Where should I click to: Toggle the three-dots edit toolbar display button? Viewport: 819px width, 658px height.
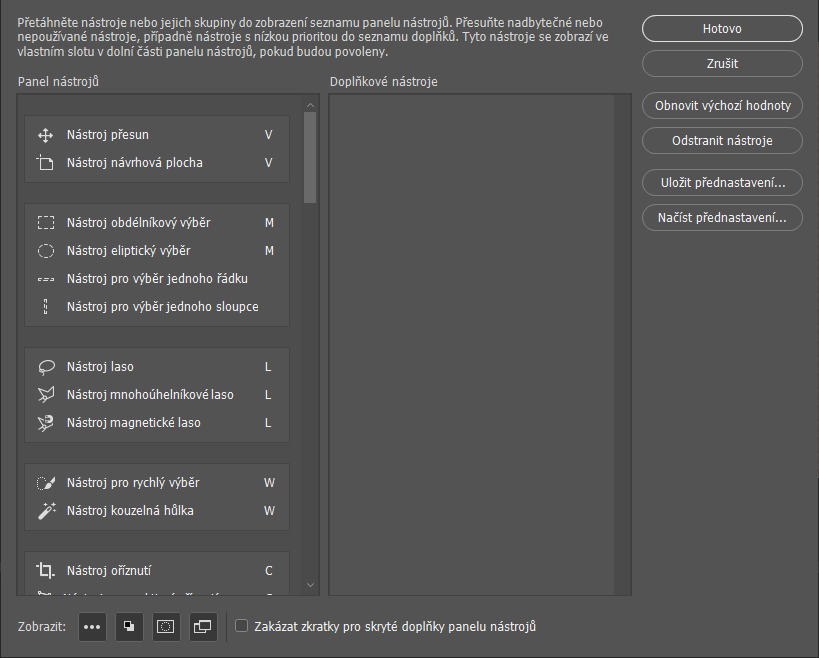pyautogui.click(x=92, y=627)
